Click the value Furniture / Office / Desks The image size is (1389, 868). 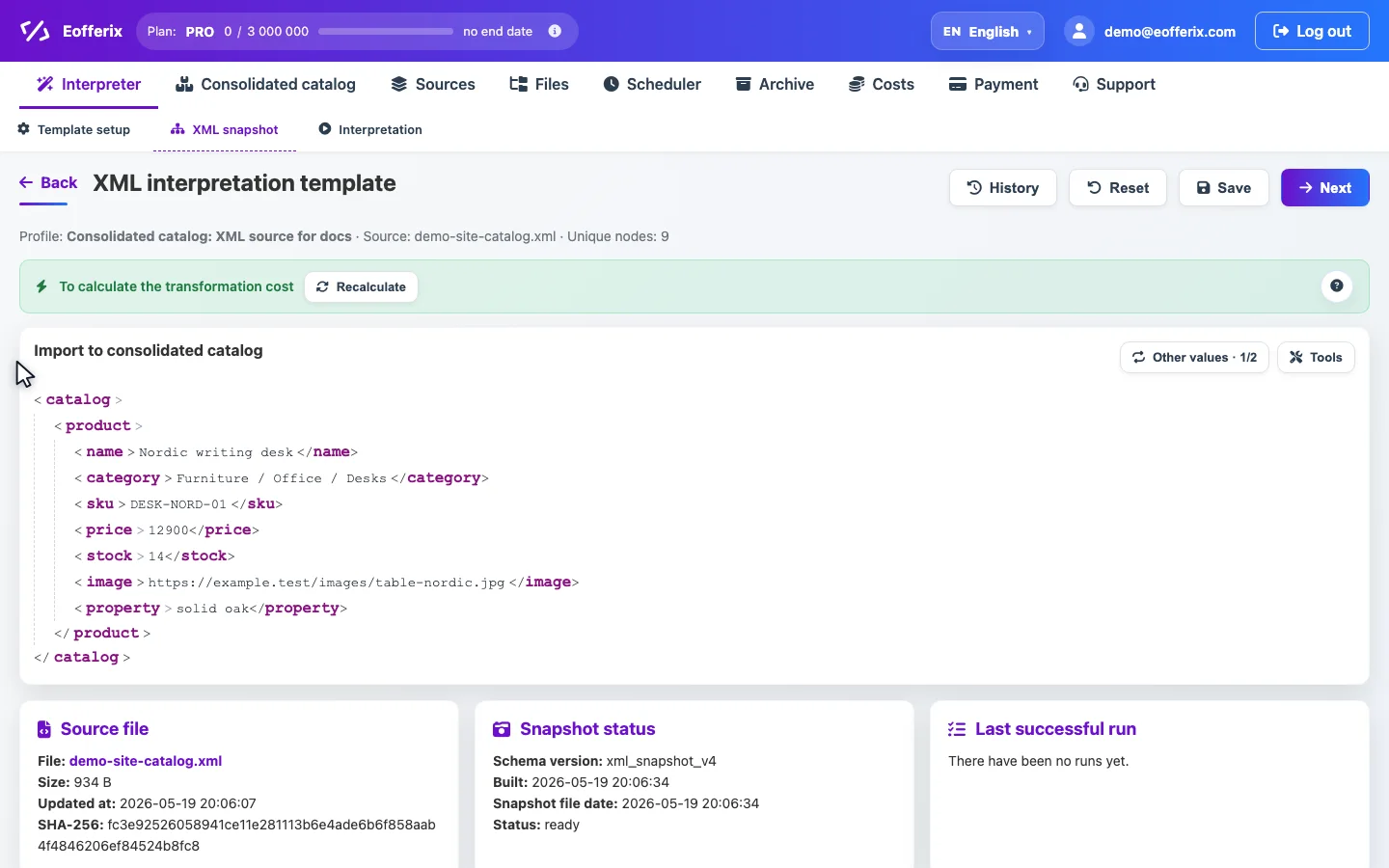point(282,478)
